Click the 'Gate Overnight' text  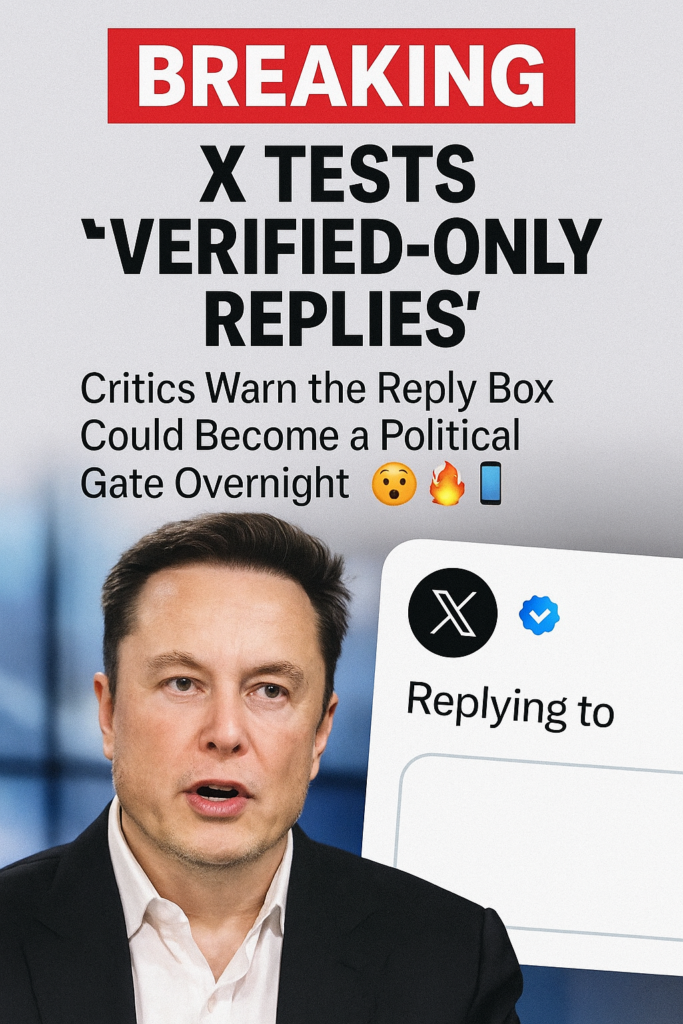(215, 484)
